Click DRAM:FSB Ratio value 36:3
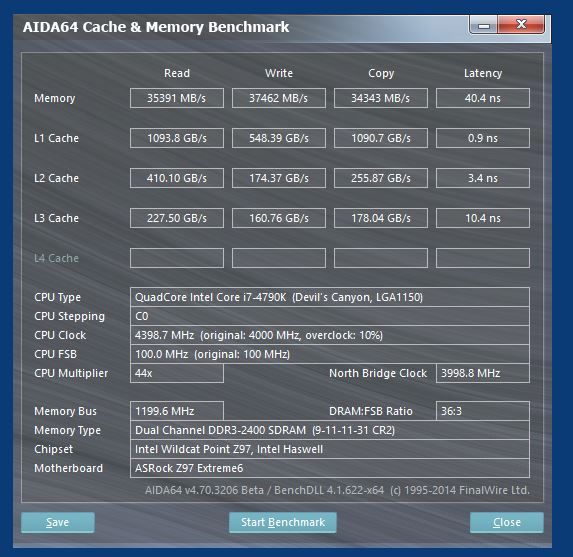The image size is (573, 557). pos(483,411)
